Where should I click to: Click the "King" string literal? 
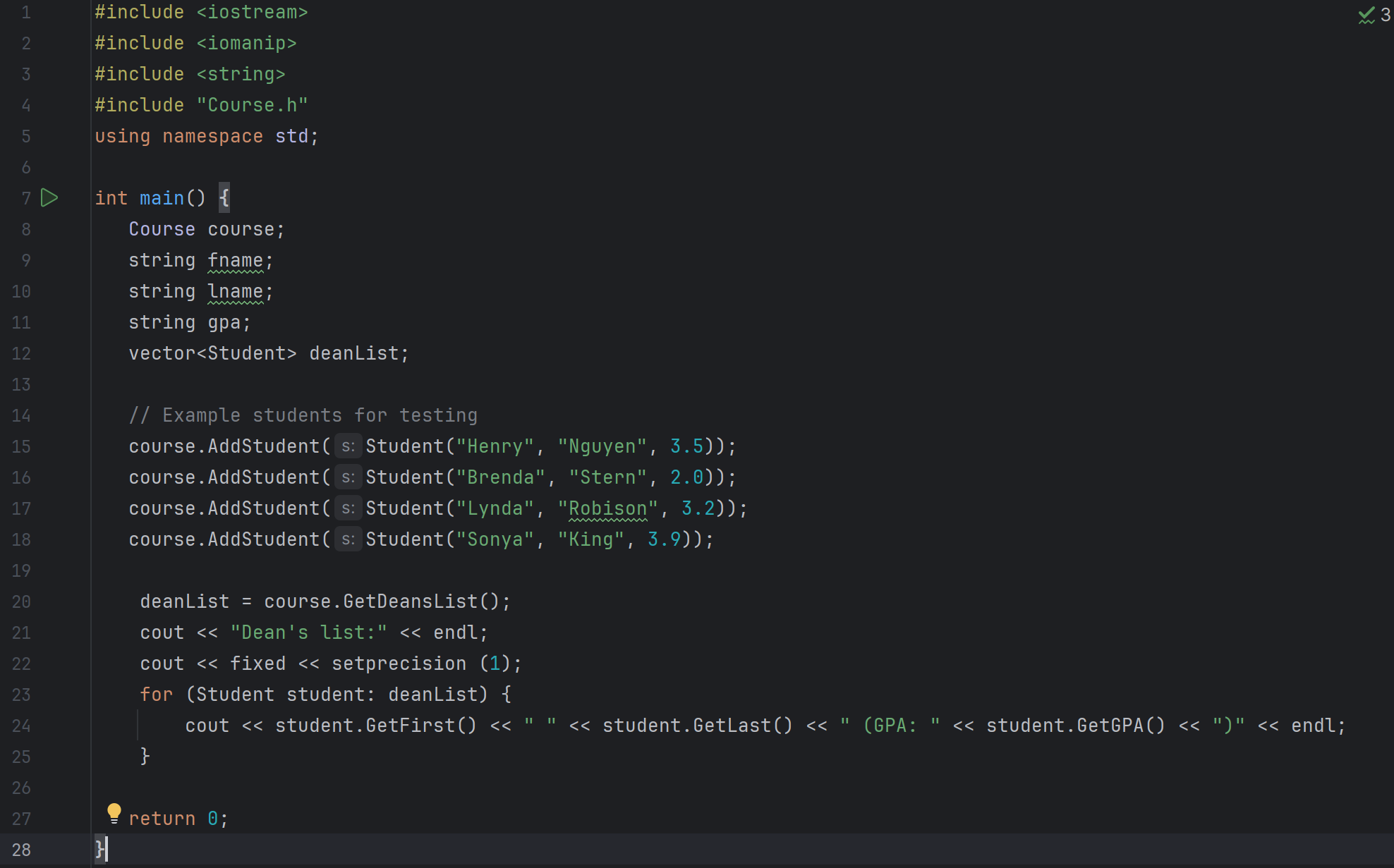[x=591, y=539]
